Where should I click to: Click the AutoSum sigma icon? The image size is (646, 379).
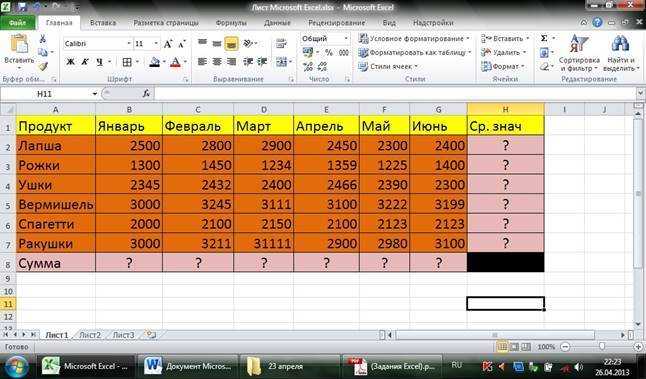[544, 38]
